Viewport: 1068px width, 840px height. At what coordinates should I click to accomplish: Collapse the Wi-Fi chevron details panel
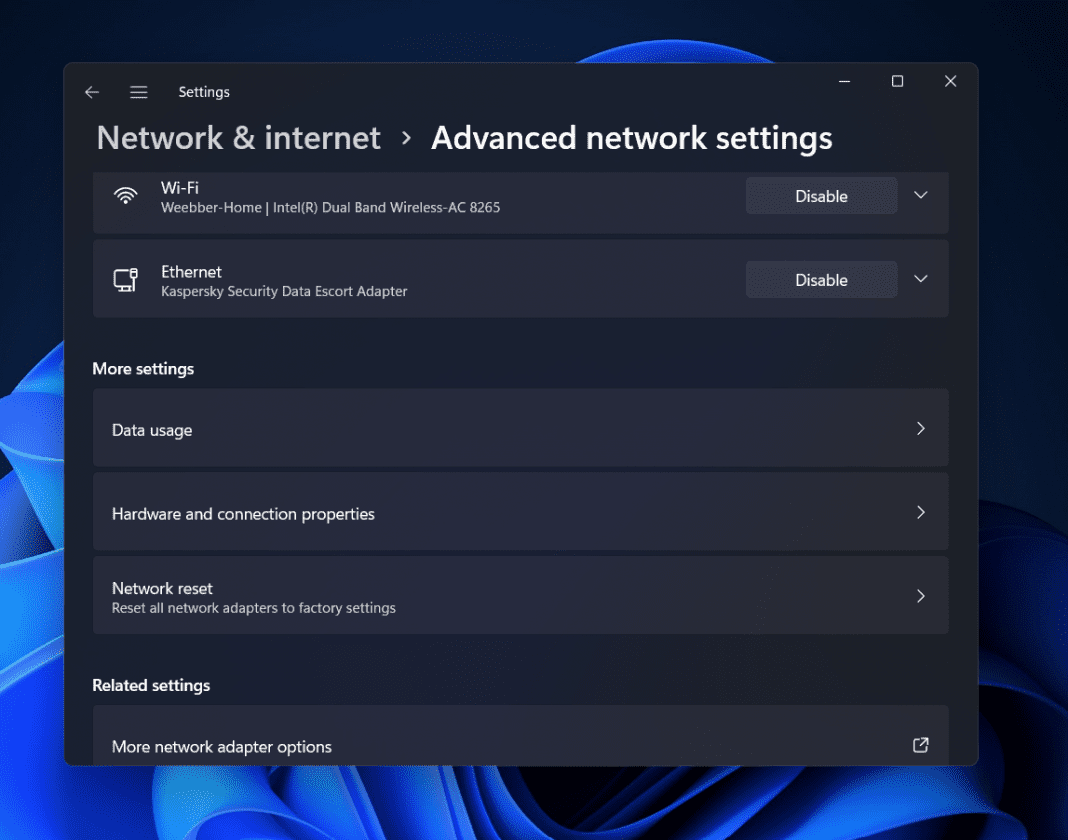(x=920, y=195)
